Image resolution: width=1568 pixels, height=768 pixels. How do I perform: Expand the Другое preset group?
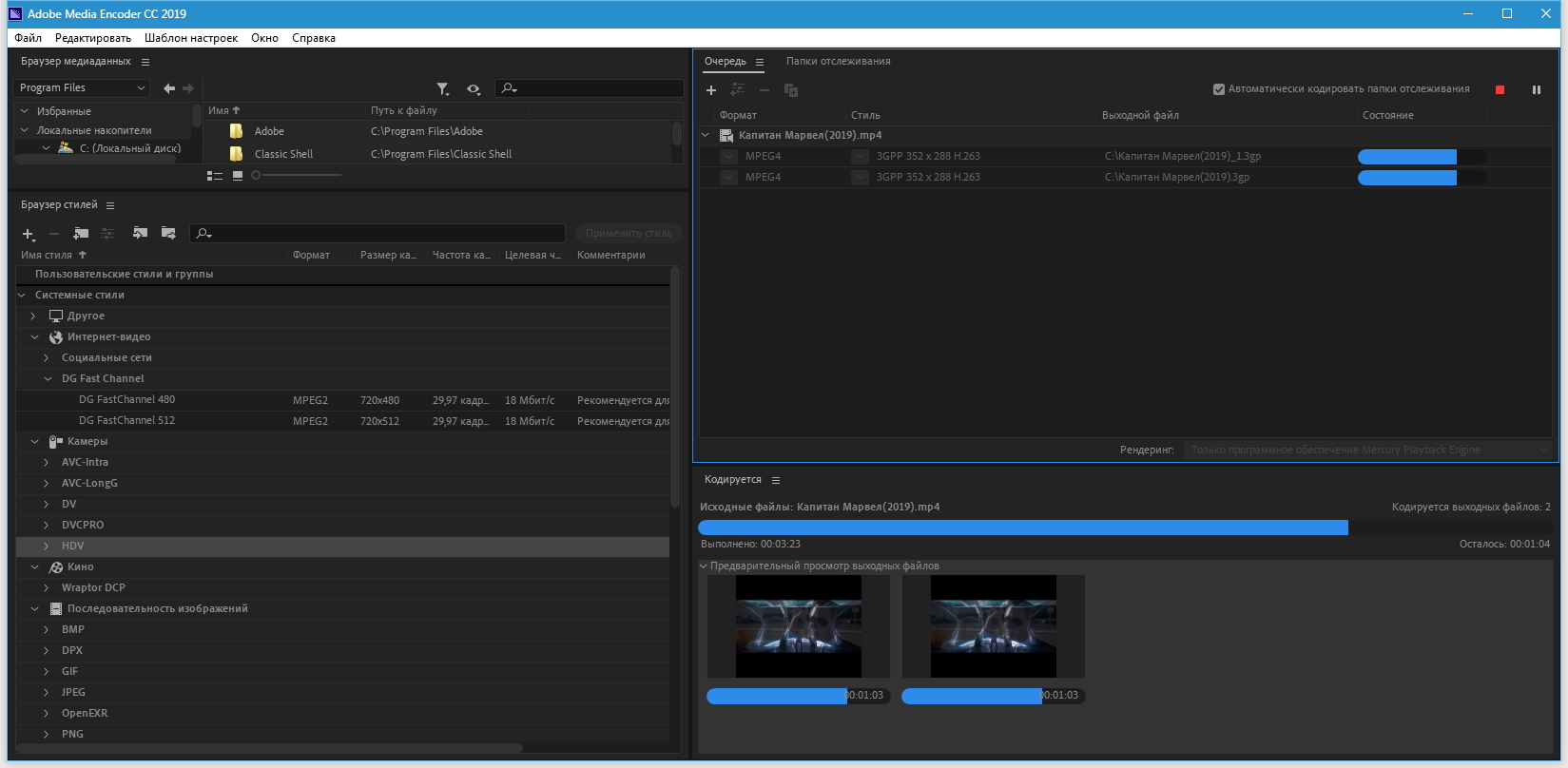click(x=33, y=317)
